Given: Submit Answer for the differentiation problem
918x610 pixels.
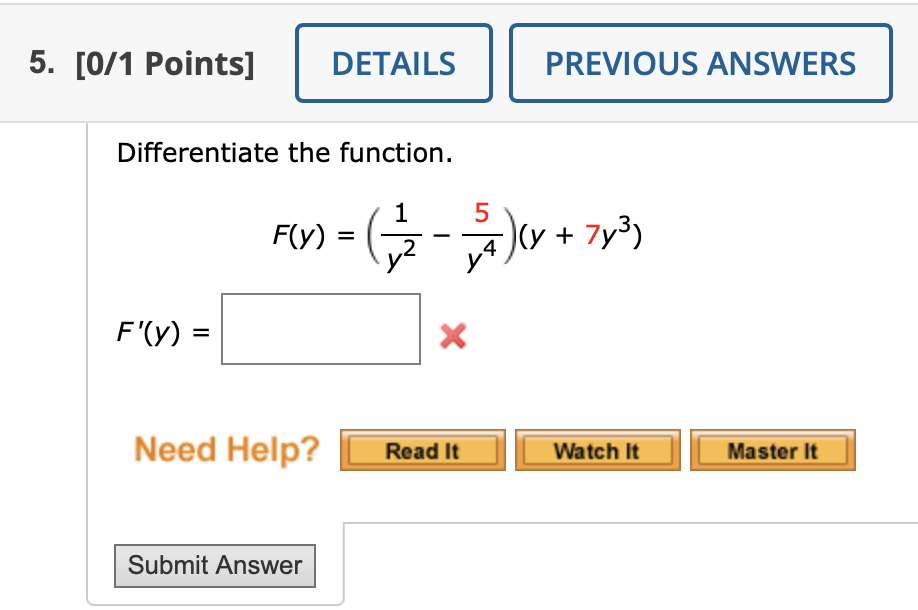Looking at the screenshot, I should click(x=214, y=566).
